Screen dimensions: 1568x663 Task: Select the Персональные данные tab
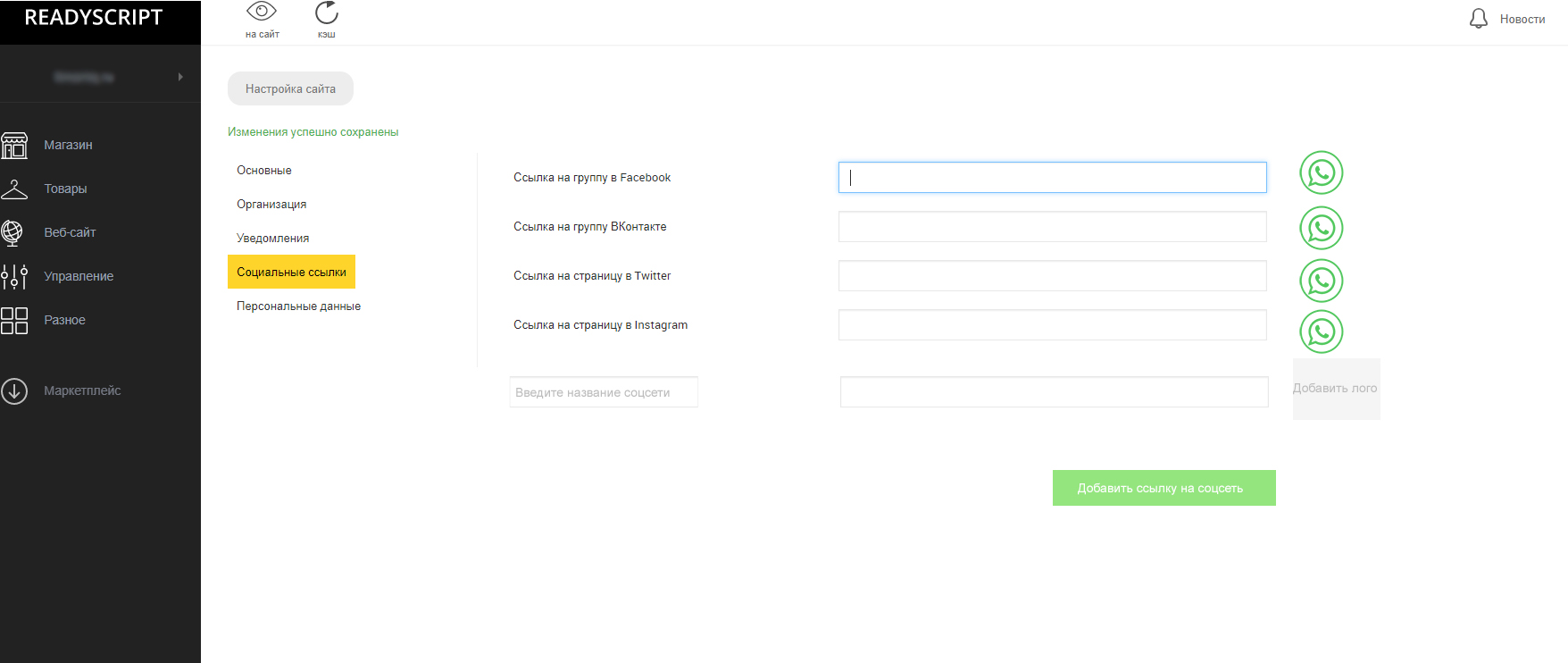298,306
